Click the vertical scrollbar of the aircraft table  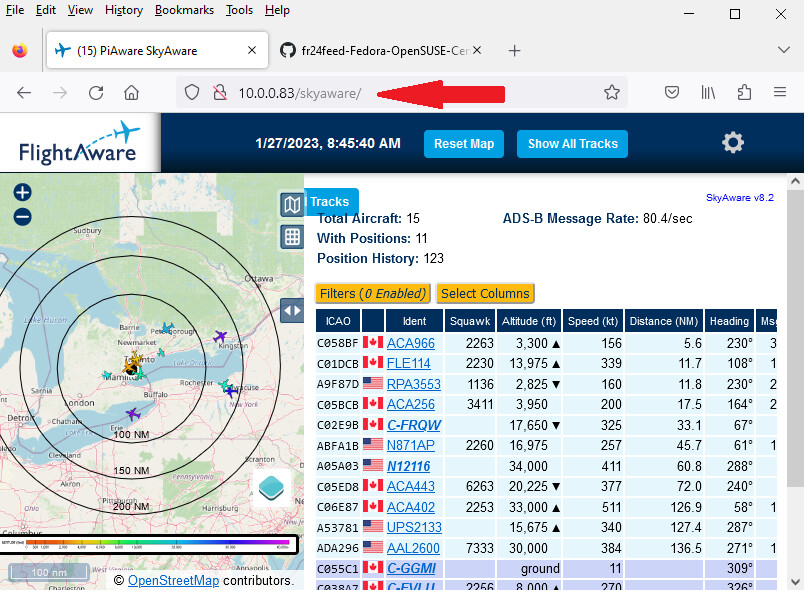(795, 340)
